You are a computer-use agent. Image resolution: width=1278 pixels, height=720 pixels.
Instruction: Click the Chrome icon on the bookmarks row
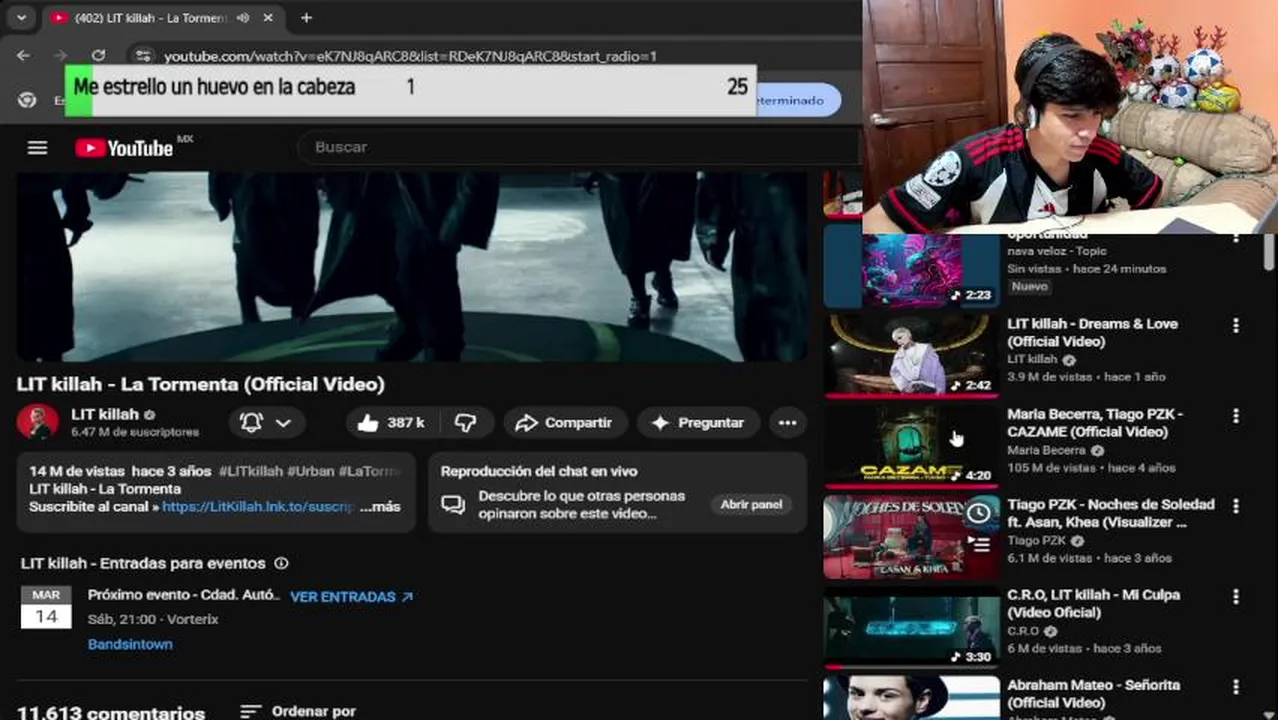tap(28, 100)
